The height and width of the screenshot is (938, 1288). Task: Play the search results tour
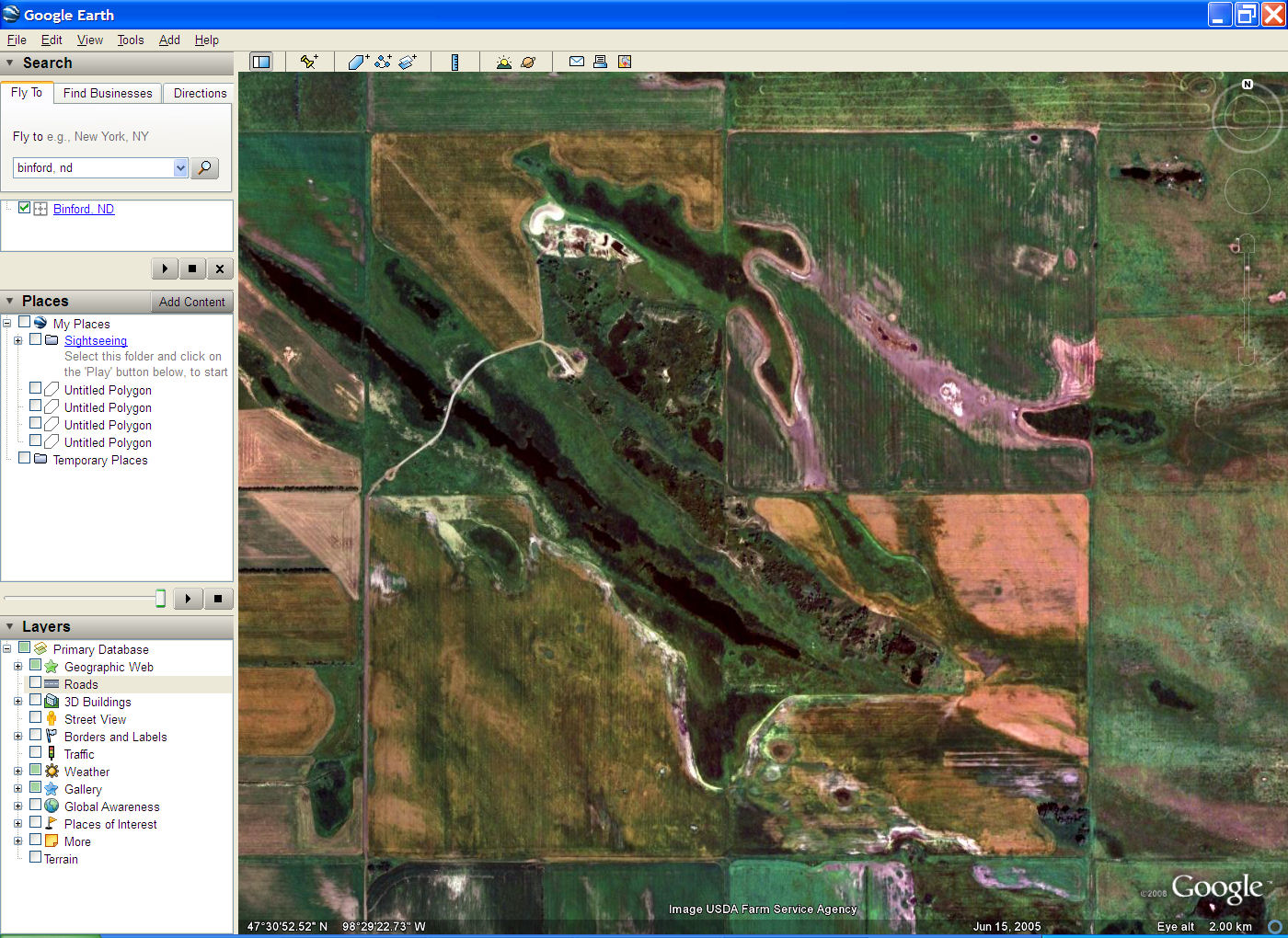tap(165, 269)
